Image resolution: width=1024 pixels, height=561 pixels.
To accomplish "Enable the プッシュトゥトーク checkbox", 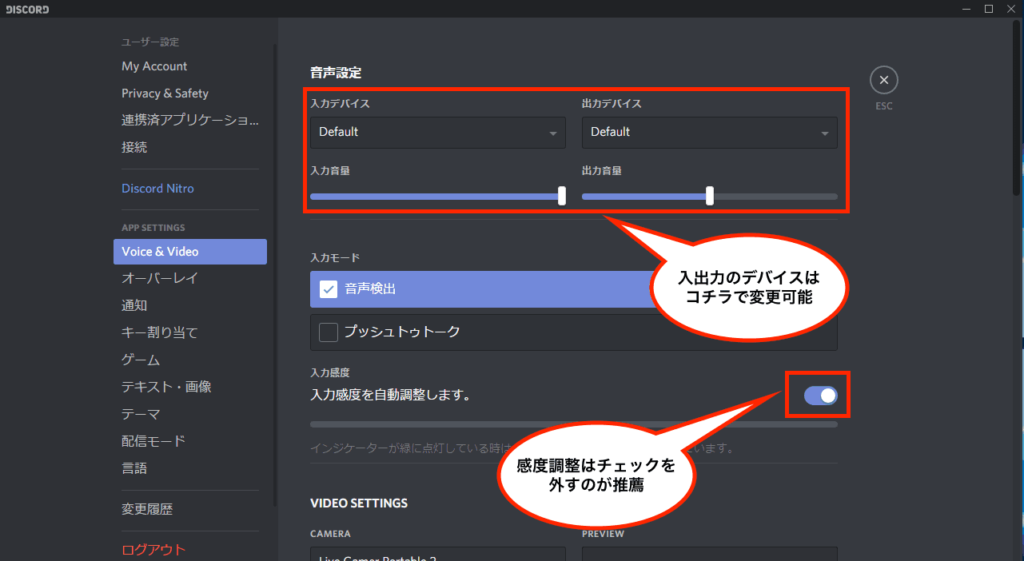I will pos(328,332).
